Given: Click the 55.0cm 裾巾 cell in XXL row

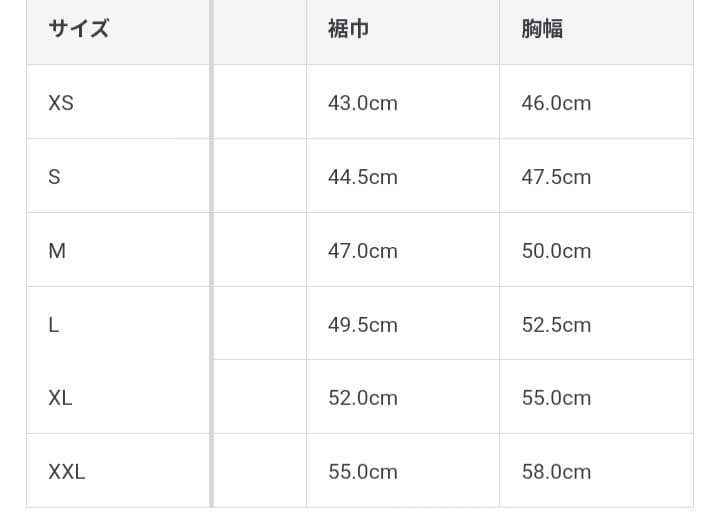Looking at the screenshot, I should coord(363,472).
